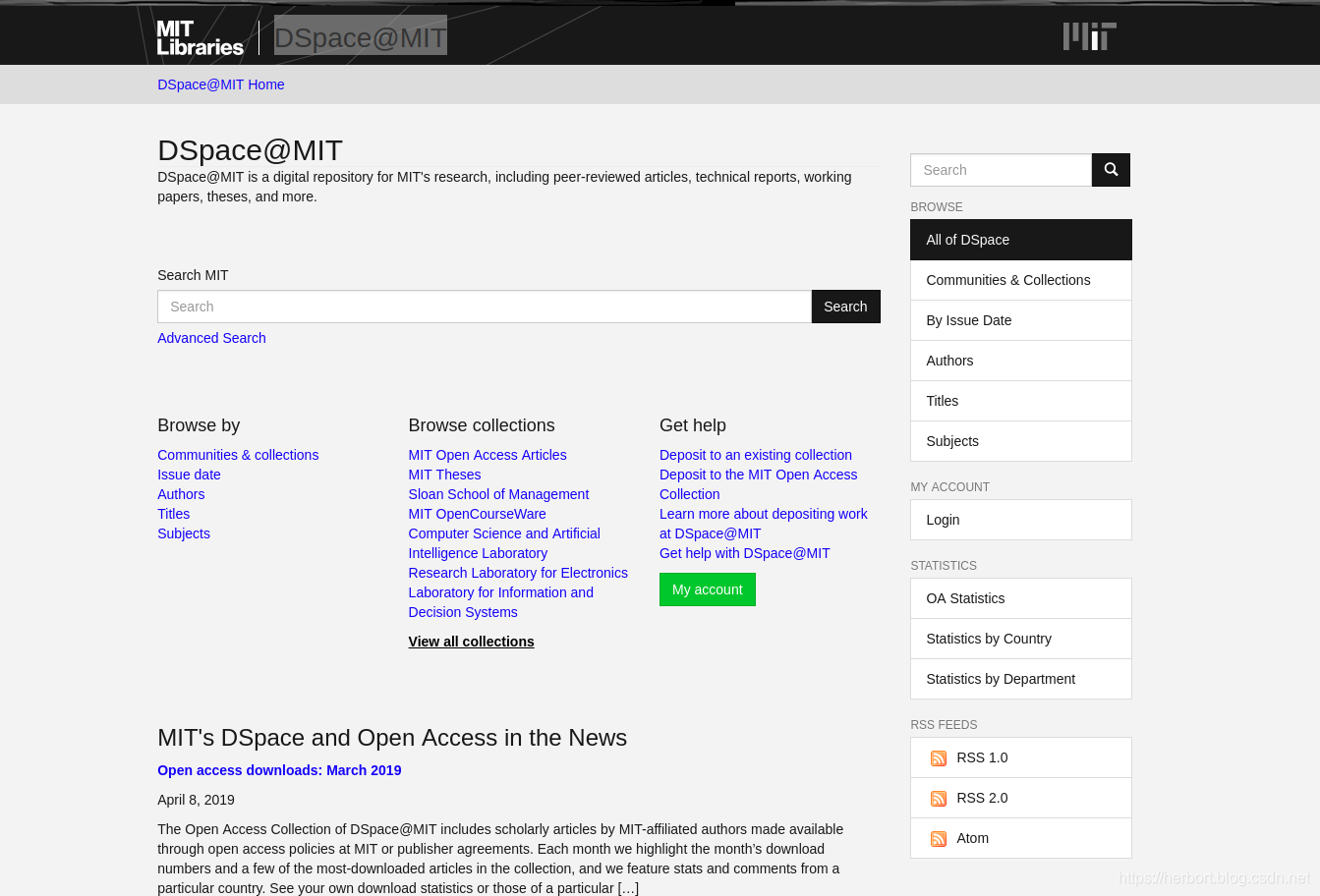This screenshot has width=1320, height=896.
Task: Open OA Statistics
Action: 1021,598
